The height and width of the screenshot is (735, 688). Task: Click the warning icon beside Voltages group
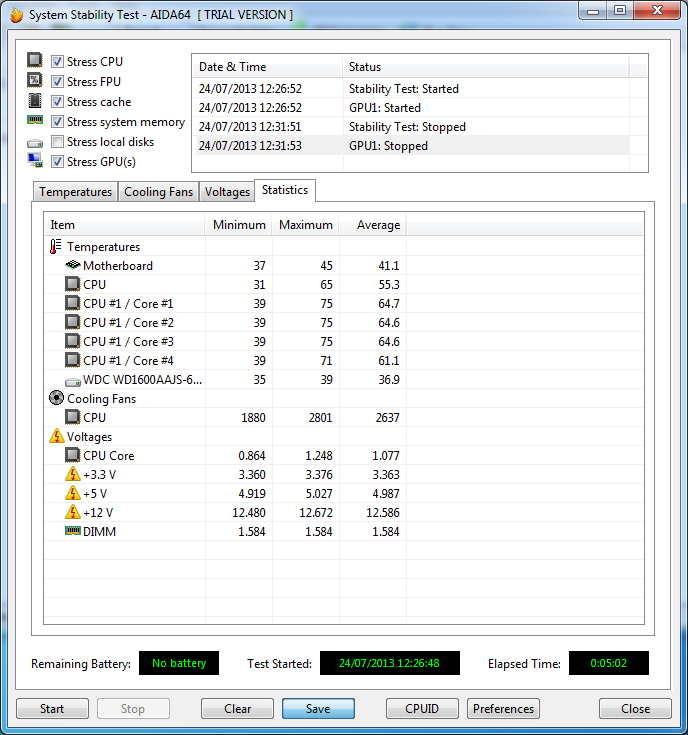(x=56, y=437)
